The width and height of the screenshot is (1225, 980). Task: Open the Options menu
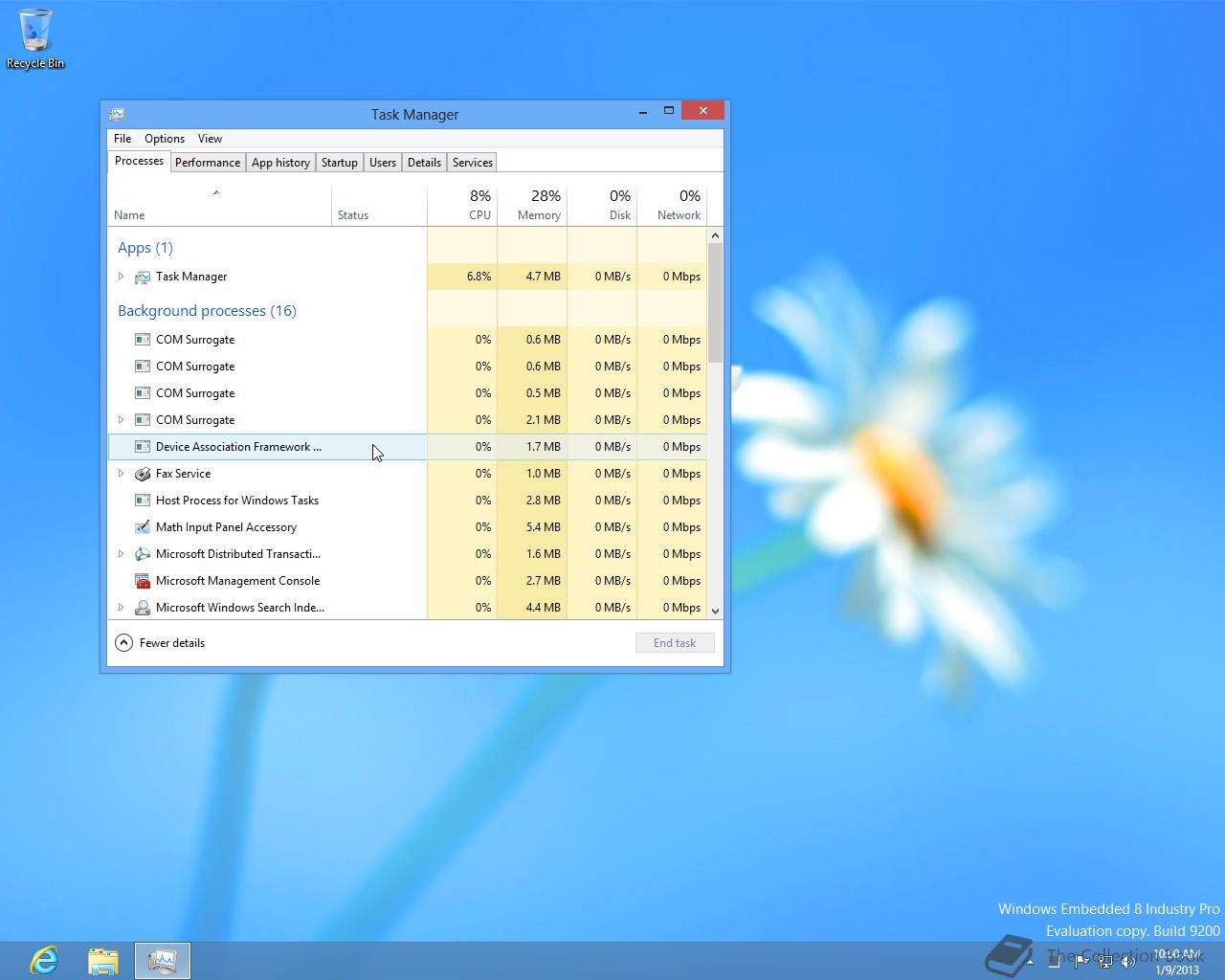(165, 139)
